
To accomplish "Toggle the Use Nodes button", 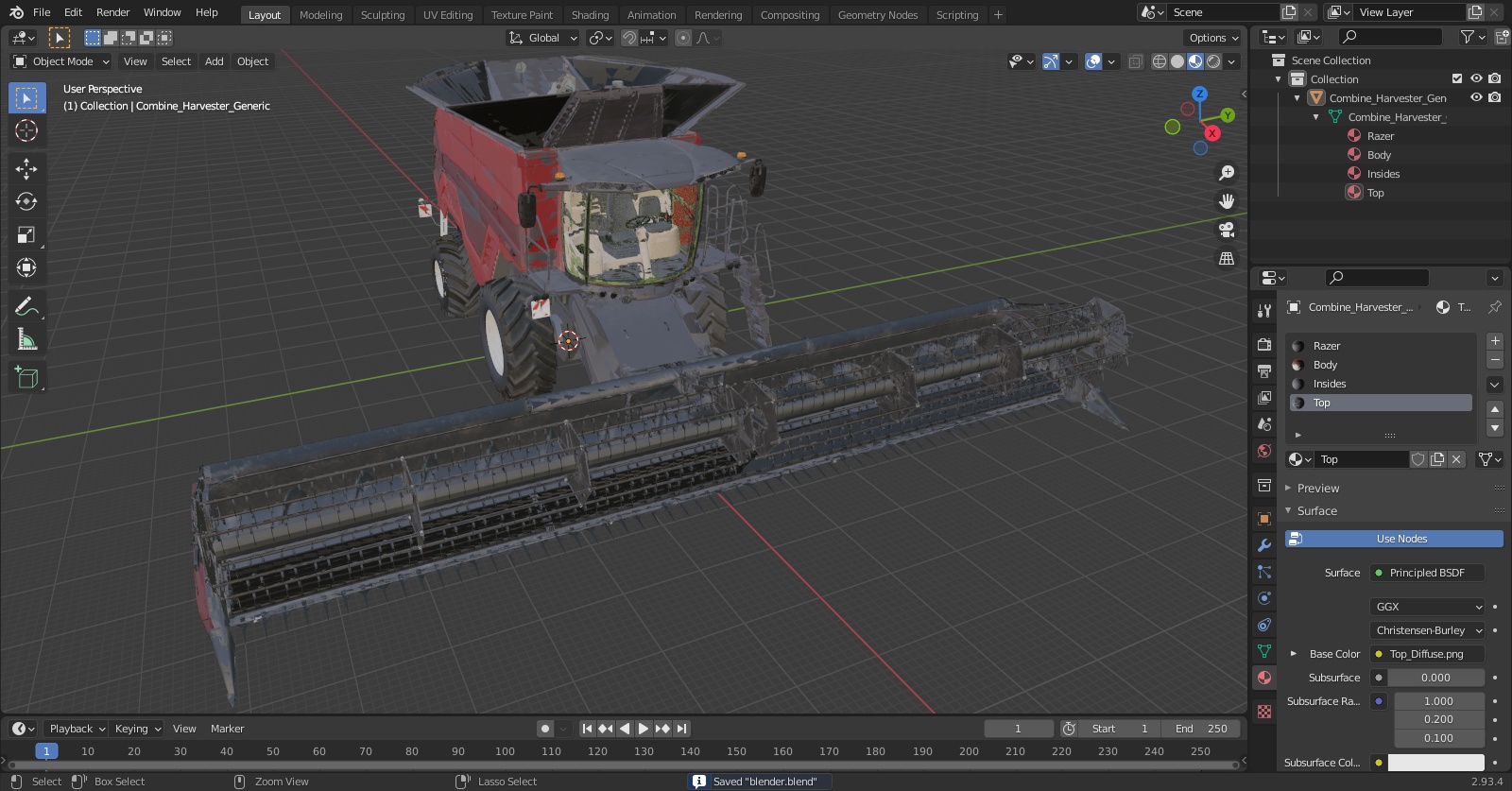I will (x=1394, y=539).
